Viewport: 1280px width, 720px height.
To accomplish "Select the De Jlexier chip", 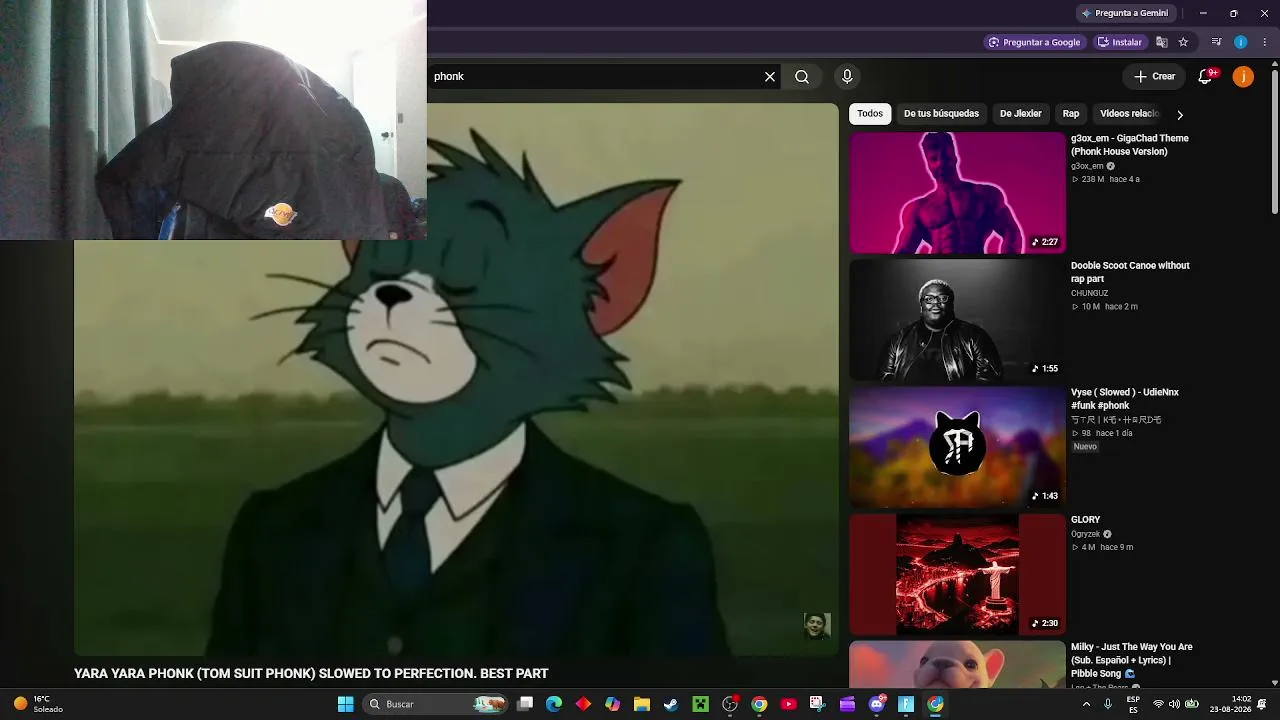I will tap(1021, 114).
